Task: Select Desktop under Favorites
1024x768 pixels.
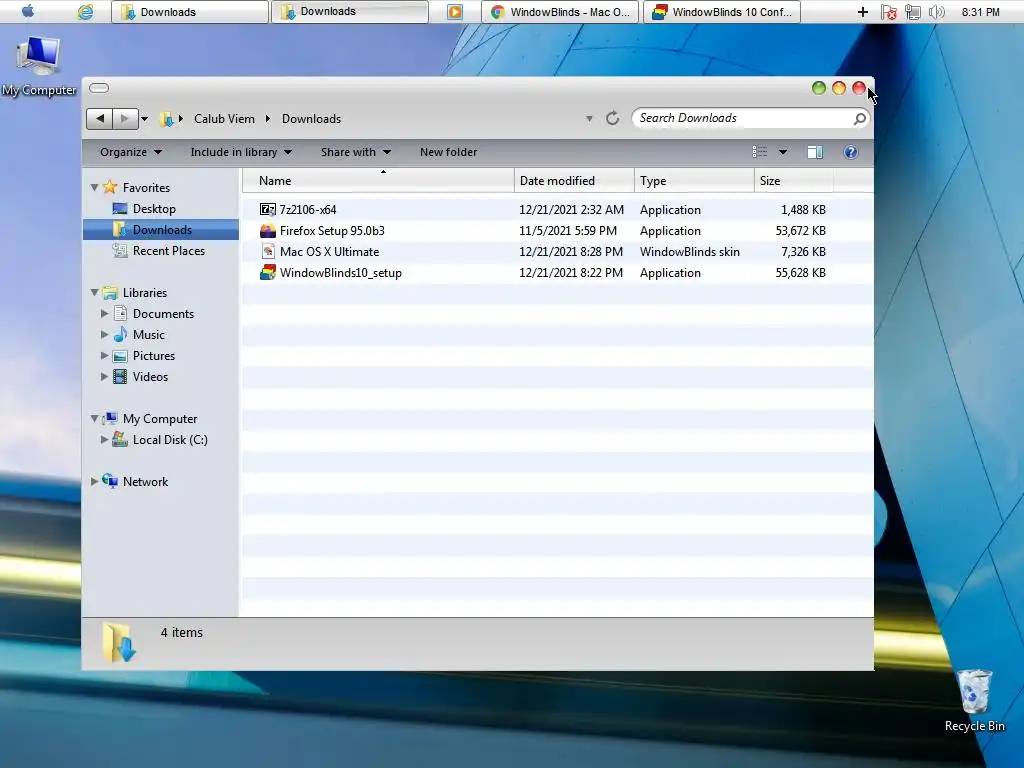Action: point(154,209)
